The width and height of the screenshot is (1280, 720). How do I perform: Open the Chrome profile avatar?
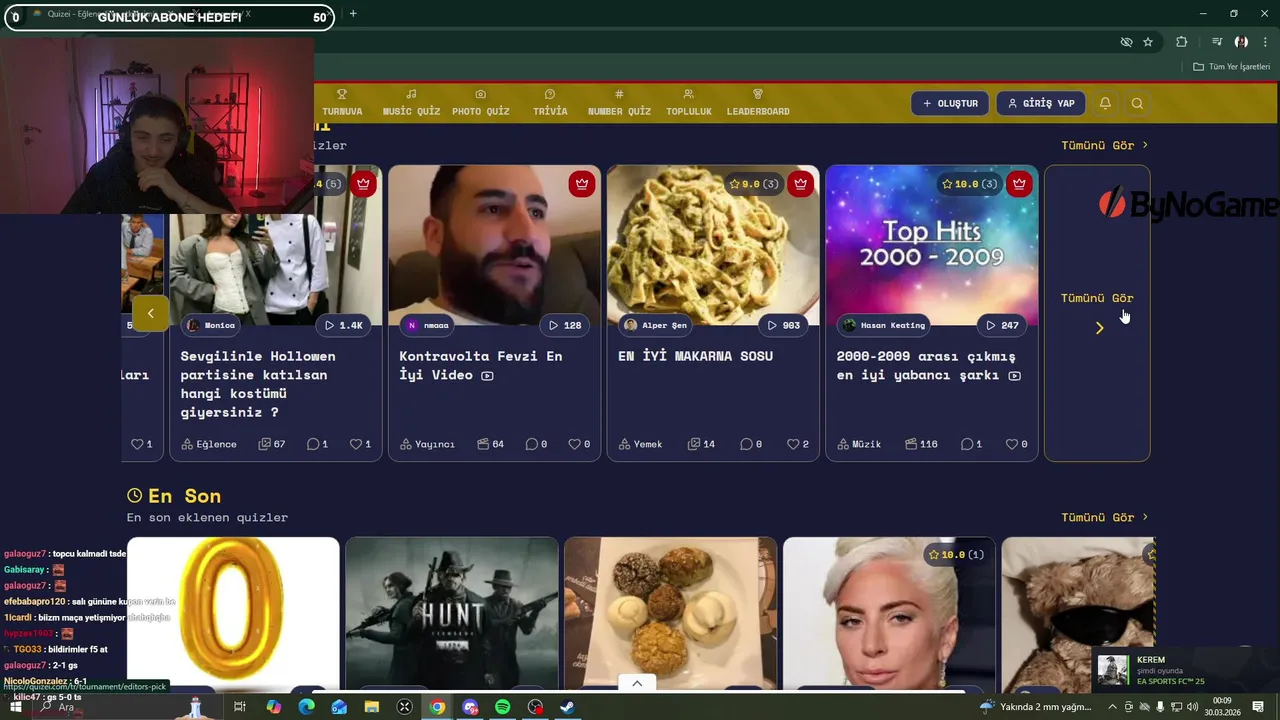pyautogui.click(x=1241, y=42)
